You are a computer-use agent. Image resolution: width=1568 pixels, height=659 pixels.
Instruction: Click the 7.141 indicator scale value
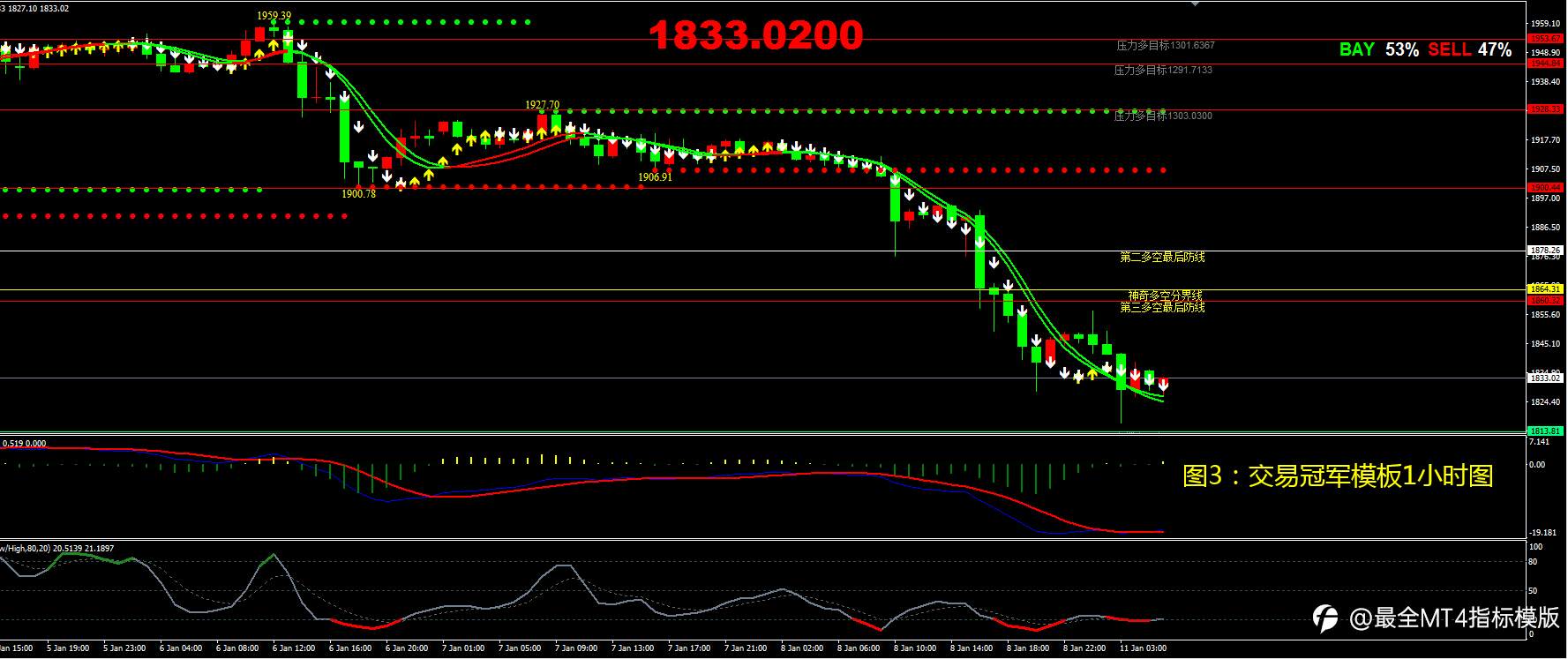point(1540,442)
